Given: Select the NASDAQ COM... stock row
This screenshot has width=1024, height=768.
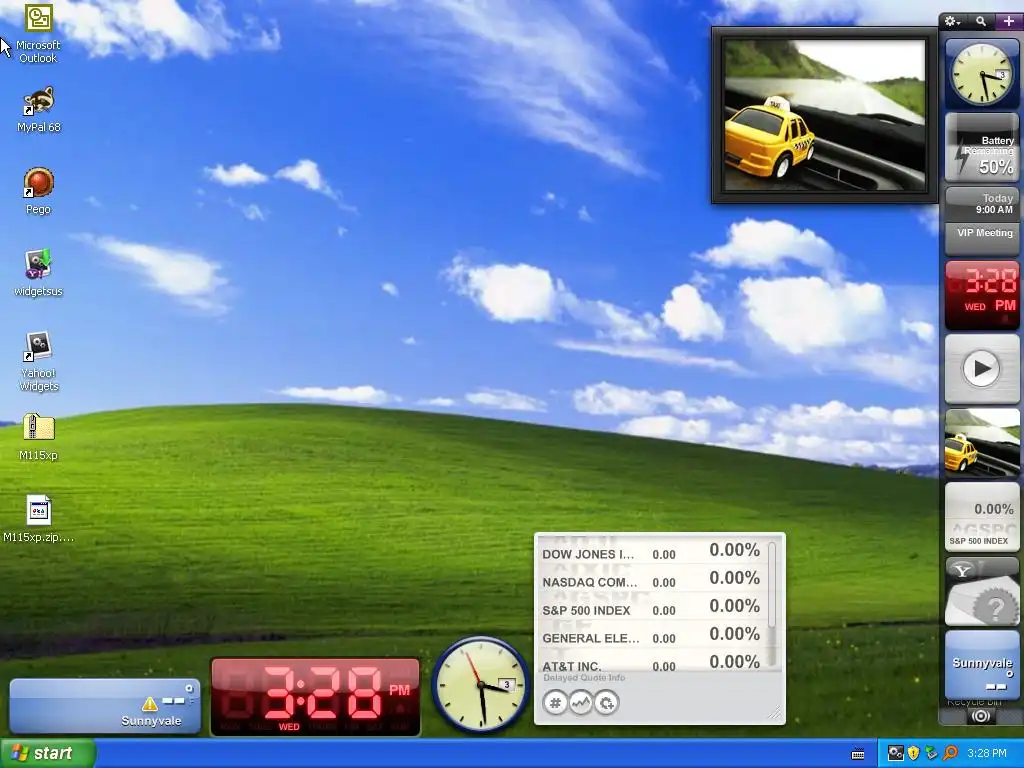Looking at the screenshot, I should [651, 581].
